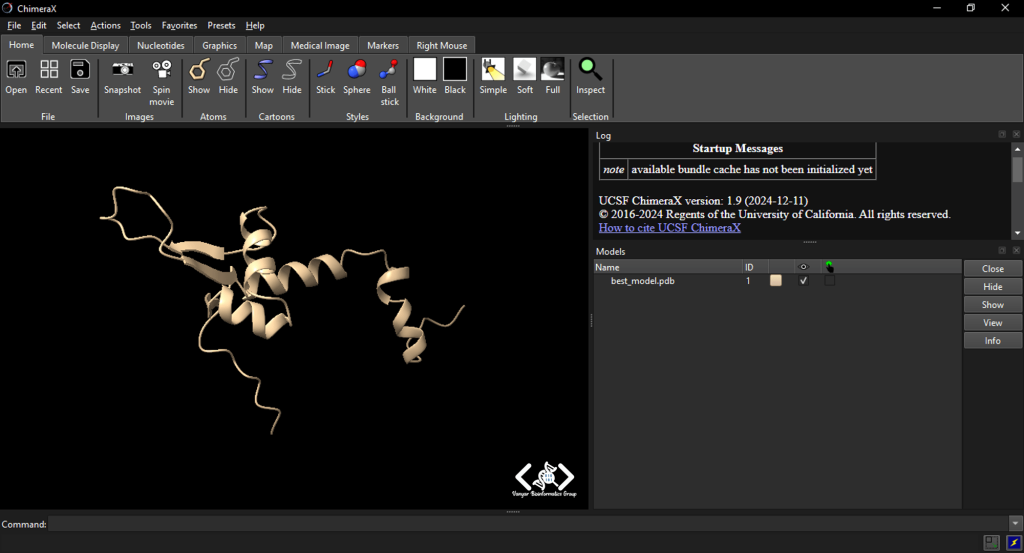
Task: Check selected box for best_model.pdb
Action: click(x=829, y=281)
